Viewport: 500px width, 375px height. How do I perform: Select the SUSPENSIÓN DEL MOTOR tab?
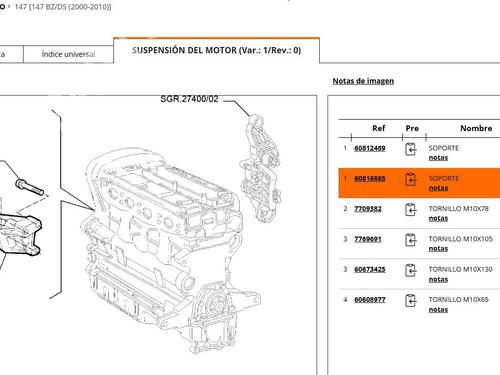[217, 50]
